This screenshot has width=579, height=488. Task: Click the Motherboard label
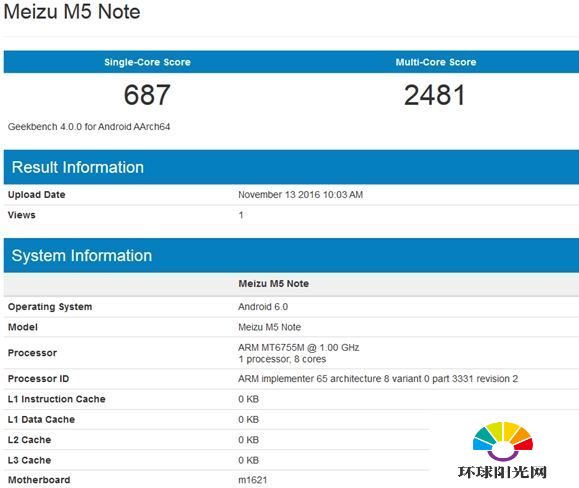click(x=39, y=480)
